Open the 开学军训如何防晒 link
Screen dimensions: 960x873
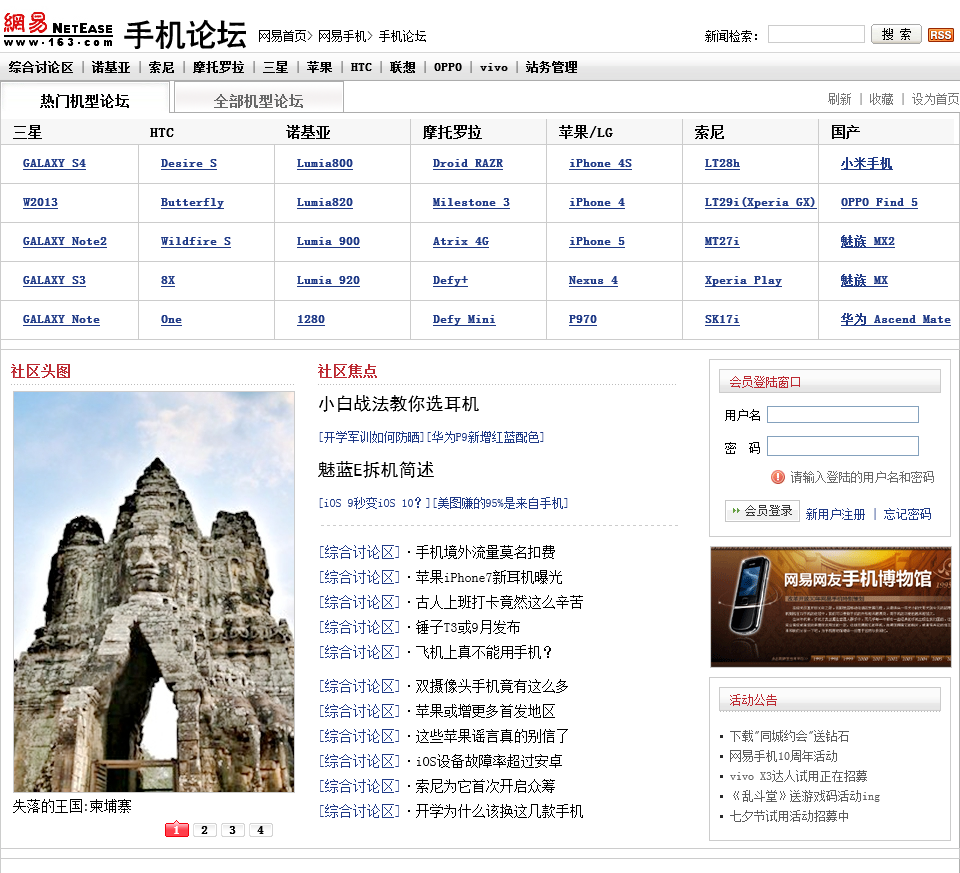(x=372, y=437)
